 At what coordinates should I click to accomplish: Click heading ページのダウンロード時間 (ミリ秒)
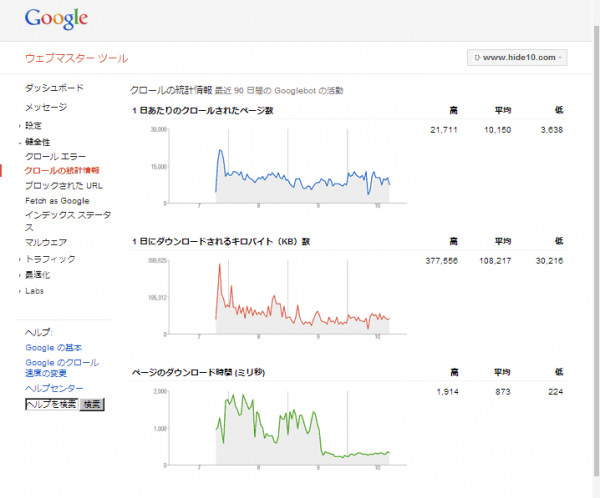coord(198,372)
